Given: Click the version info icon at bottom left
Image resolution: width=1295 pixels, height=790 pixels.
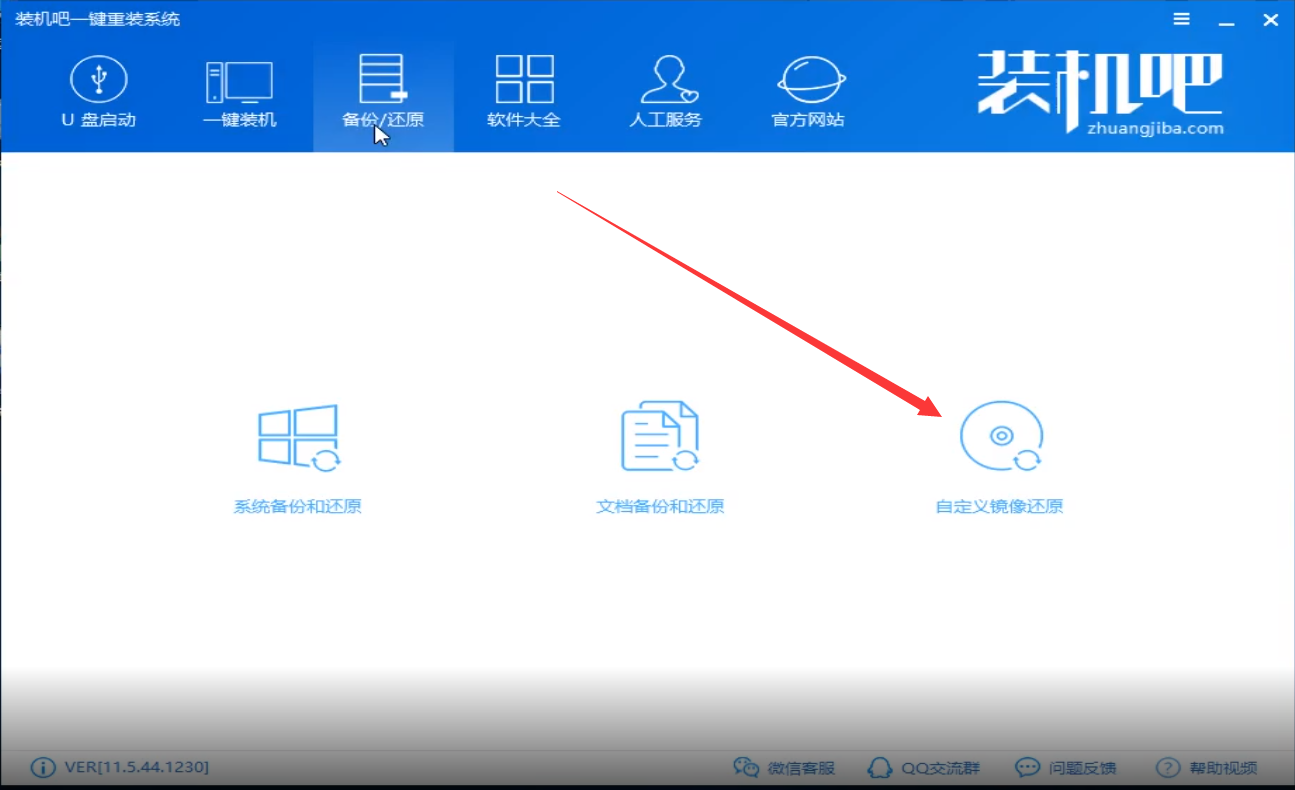Looking at the screenshot, I should pos(43,768).
